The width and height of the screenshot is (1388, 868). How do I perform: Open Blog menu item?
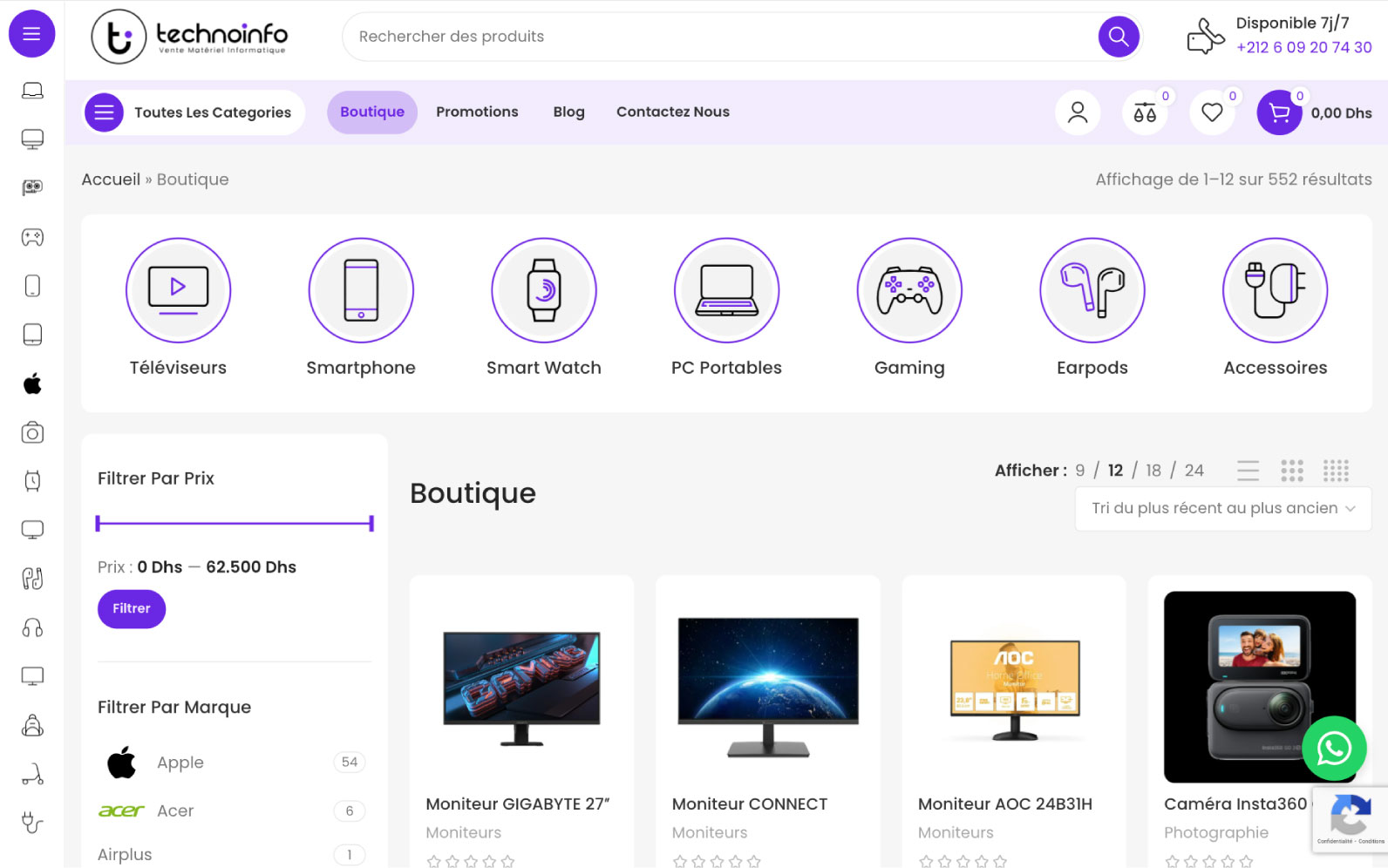(x=568, y=112)
